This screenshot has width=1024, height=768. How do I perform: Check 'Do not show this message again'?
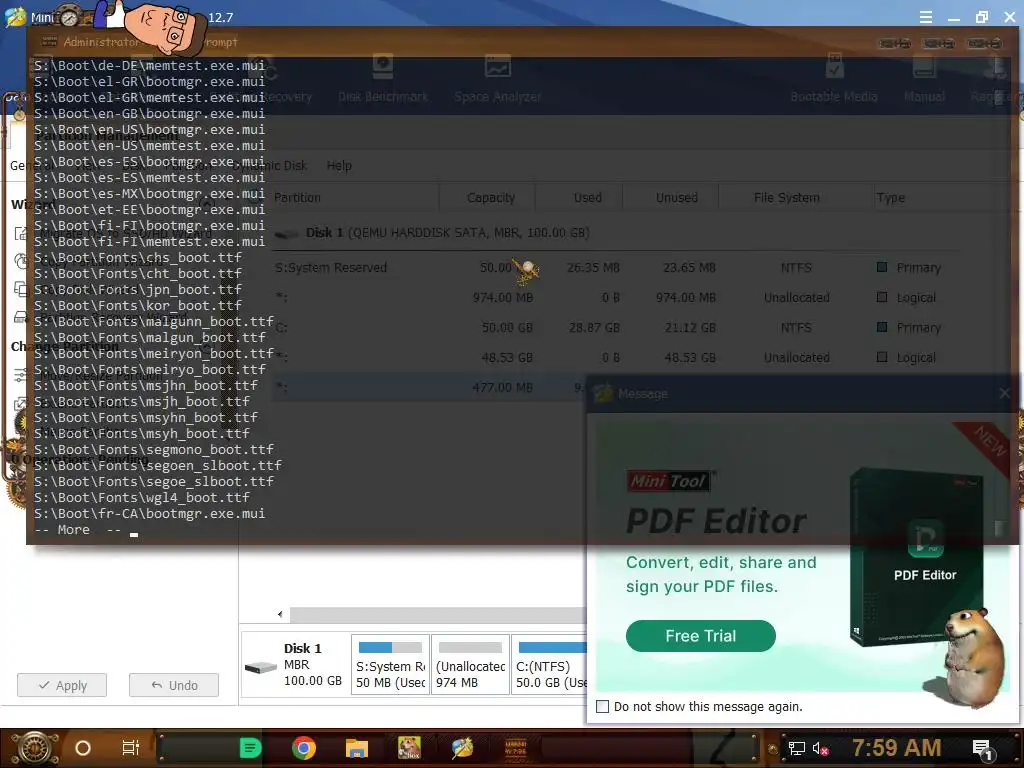pyautogui.click(x=603, y=707)
